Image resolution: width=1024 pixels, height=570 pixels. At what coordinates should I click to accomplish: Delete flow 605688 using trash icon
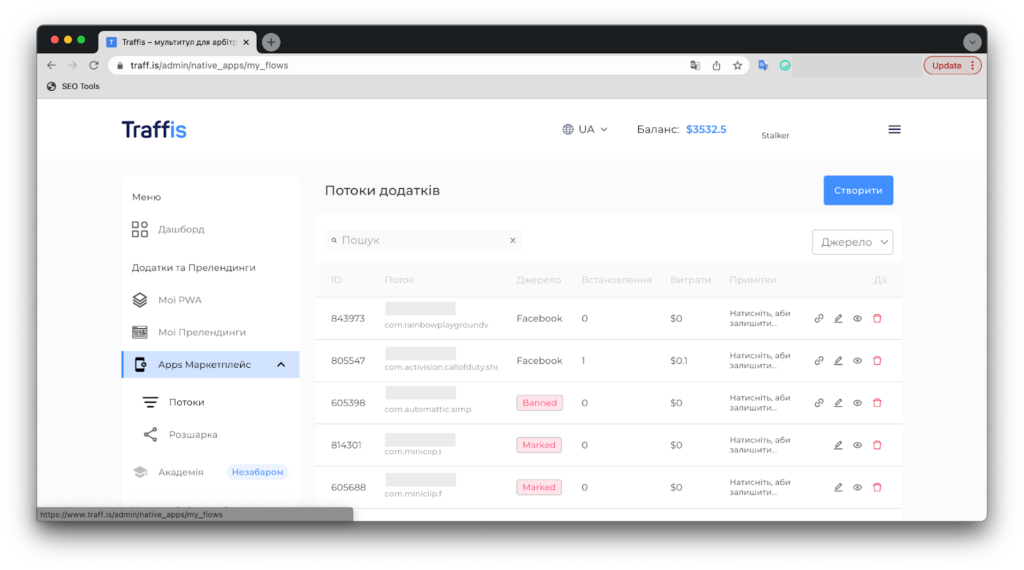pyautogui.click(x=877, y=488)
